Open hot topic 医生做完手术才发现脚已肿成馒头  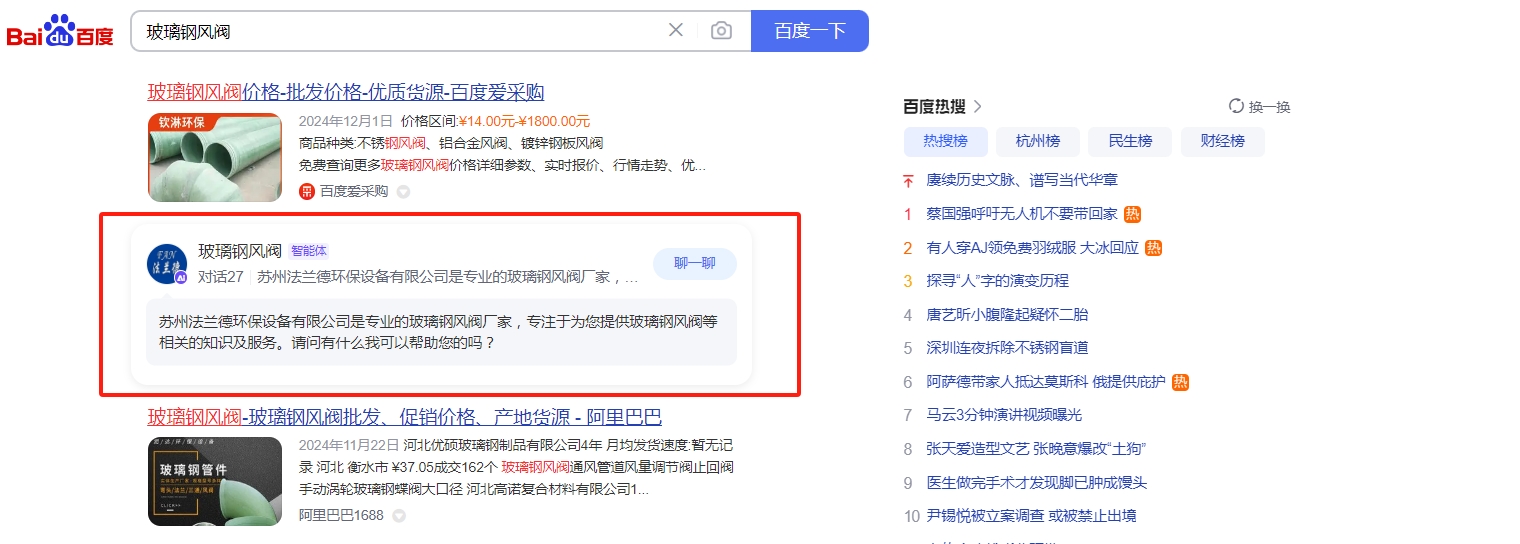(x=1037, y=483)
